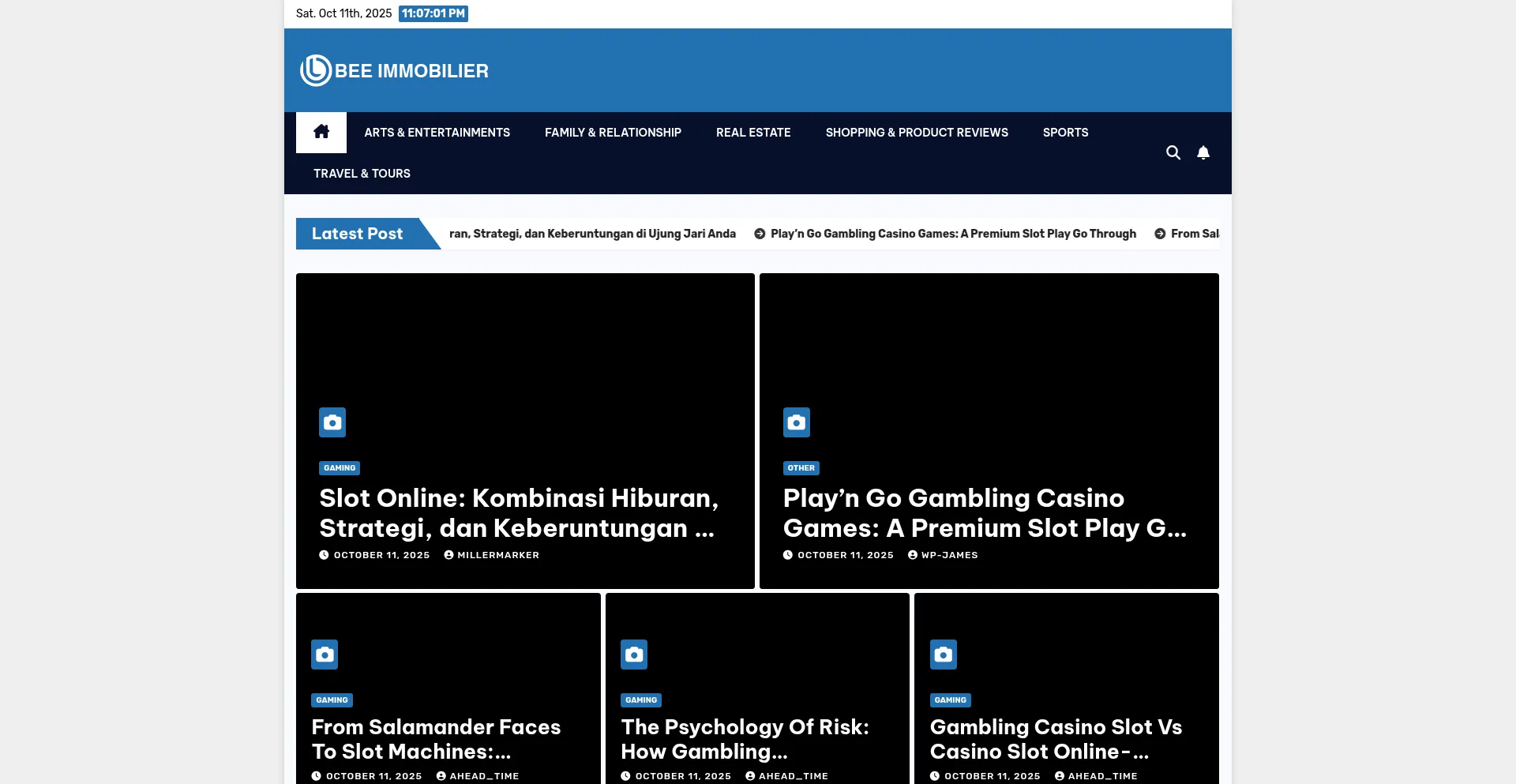Open Family & Relationship menu item
1516x784 pixels.
(x=613, y=133)
